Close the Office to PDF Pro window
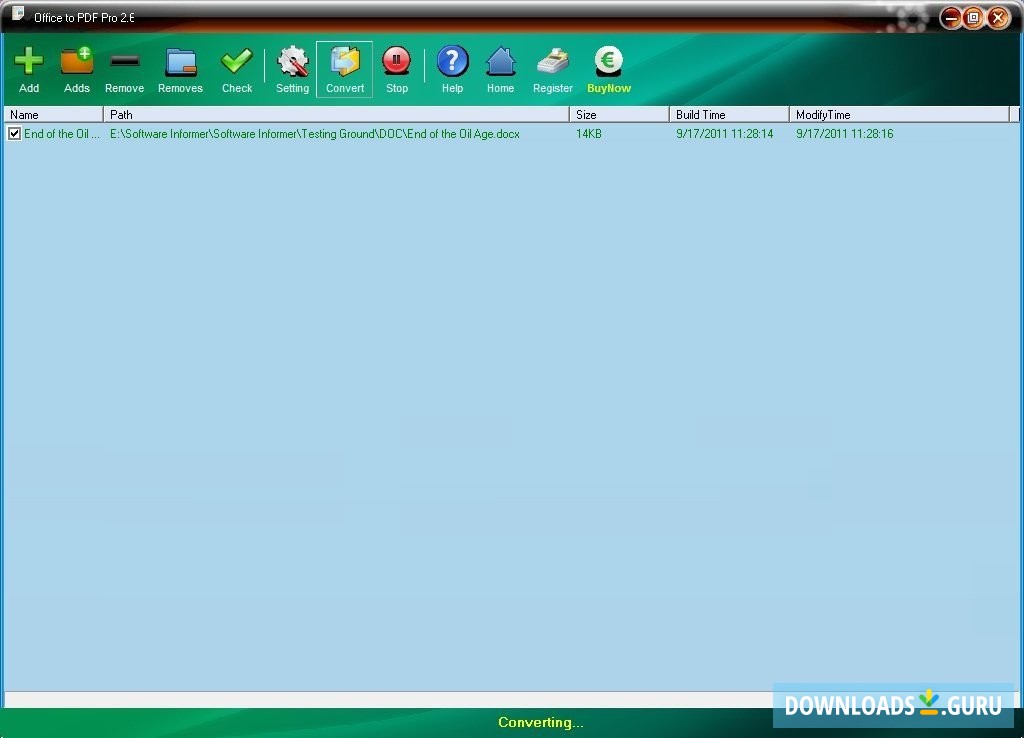Image resolution: width=1024 pixels, height=738 pixels. click(x=999, y=18)
